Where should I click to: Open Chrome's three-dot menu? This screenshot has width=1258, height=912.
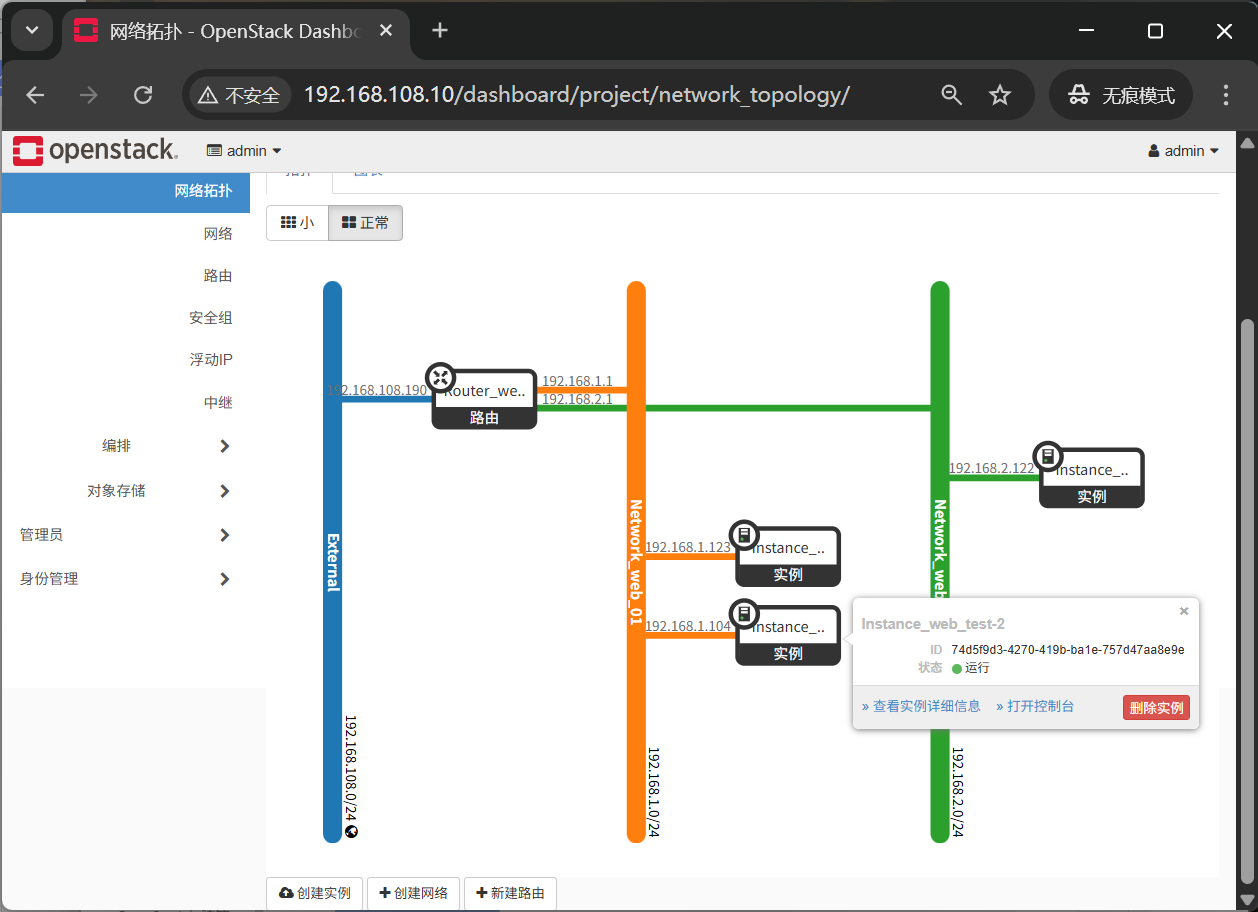point(1226,95)
